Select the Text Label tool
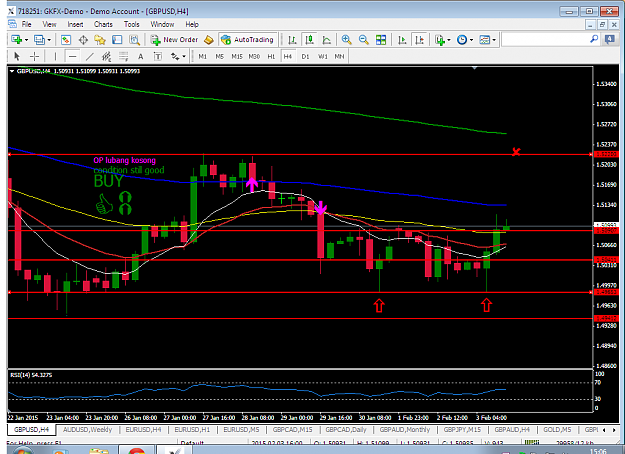 tap(158, 57)
